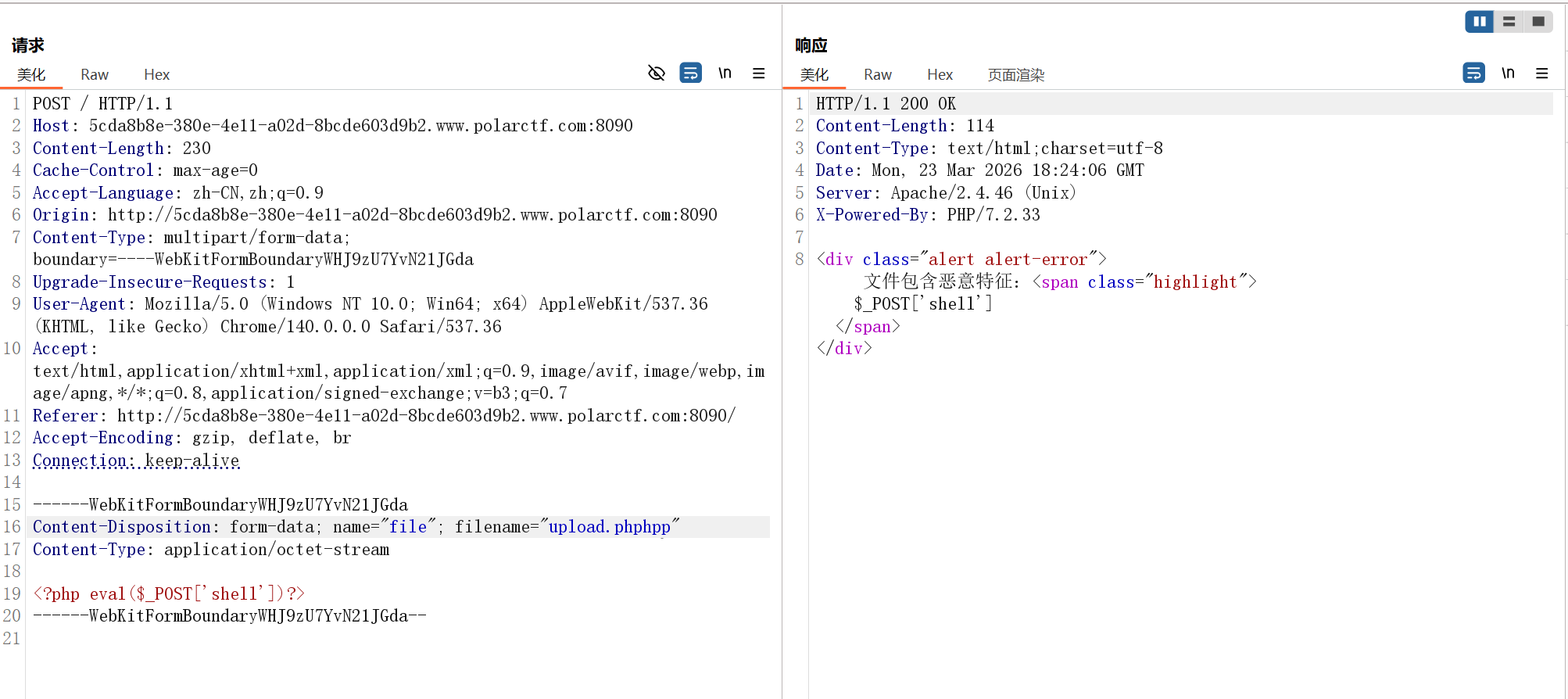Select top-bottom split layout icon
The height and width of the screenshot is (699, 1568).
coord(1509,22)
